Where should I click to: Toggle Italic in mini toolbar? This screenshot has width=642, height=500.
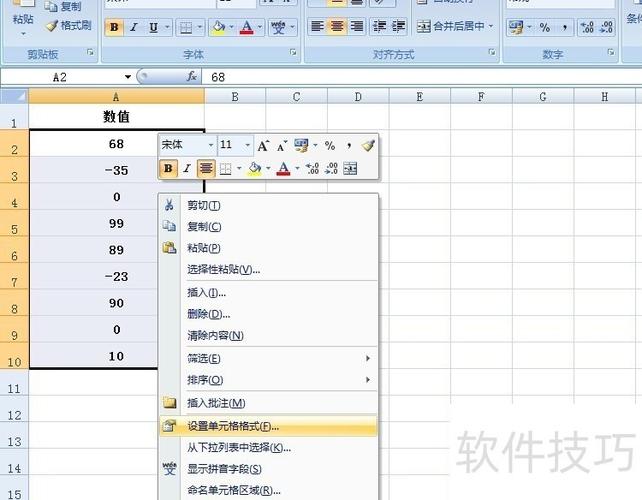187,168
